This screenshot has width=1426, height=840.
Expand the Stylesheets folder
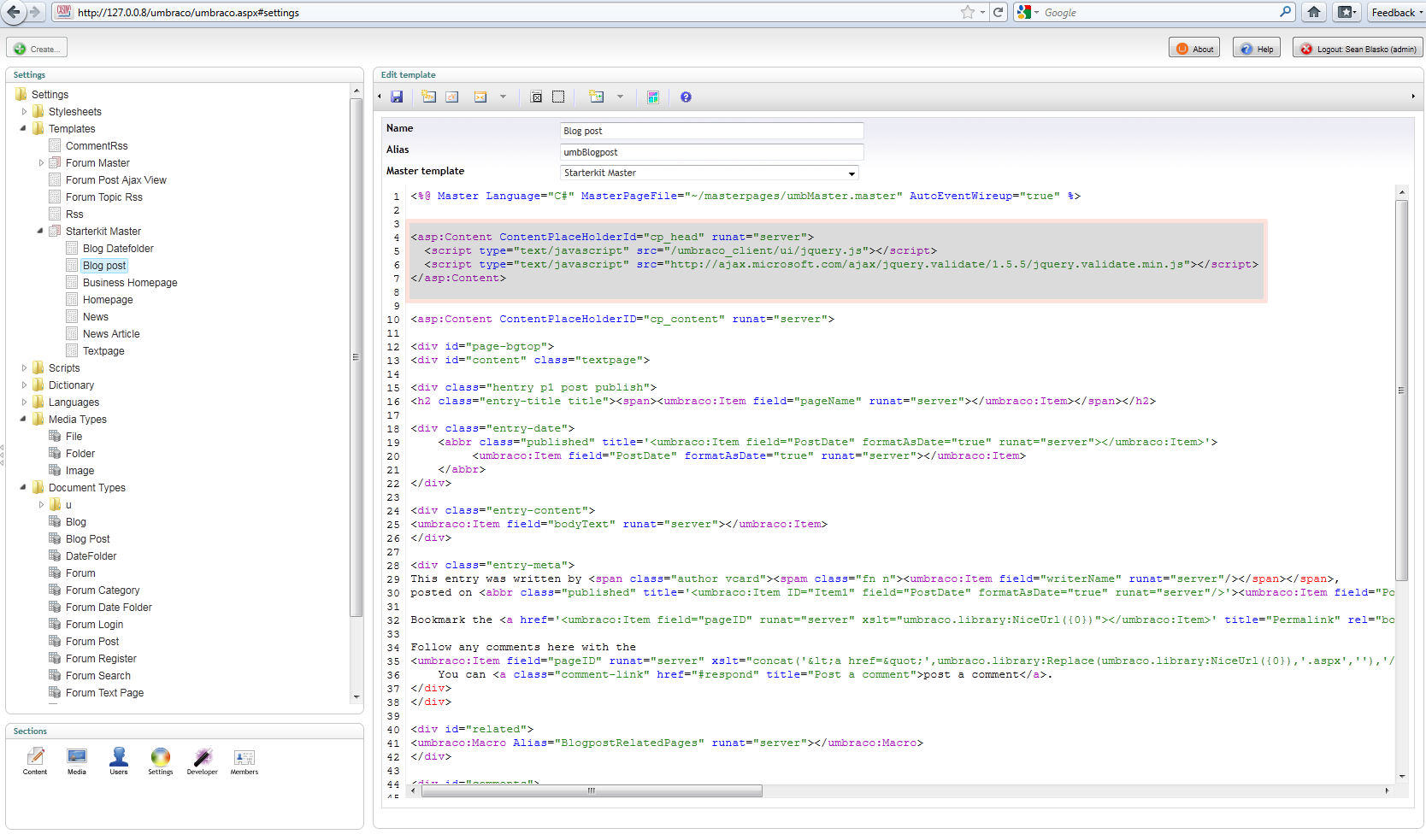click(x=24, y=112)
